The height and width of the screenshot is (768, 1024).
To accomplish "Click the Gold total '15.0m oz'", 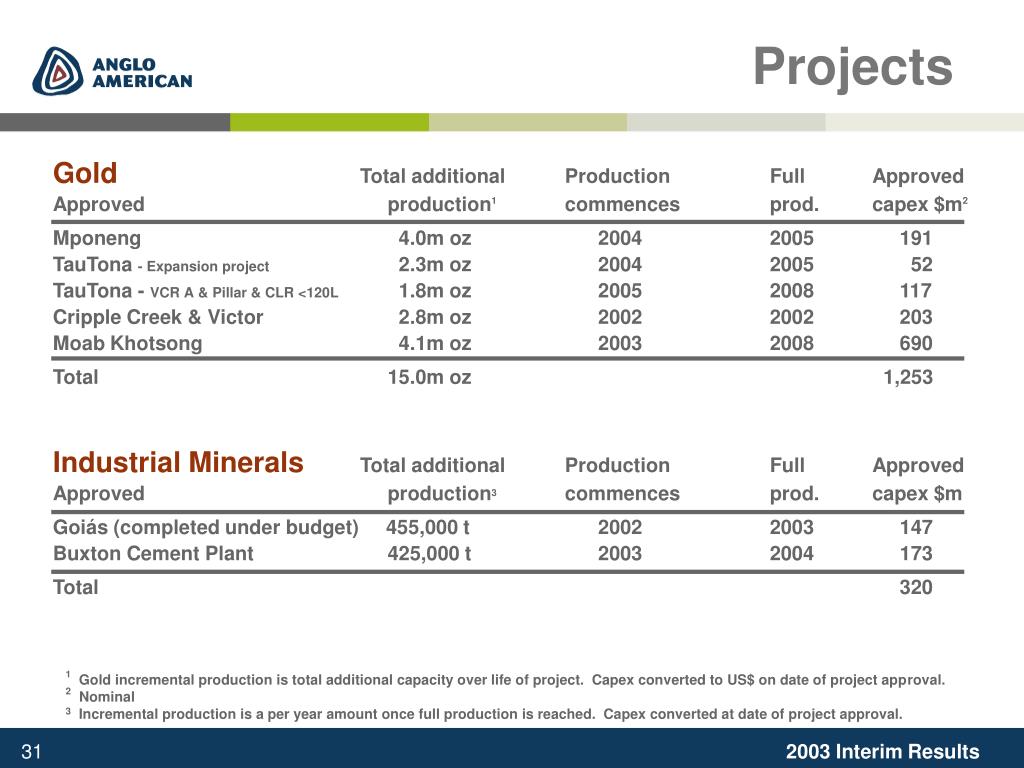I will (430, 377).
